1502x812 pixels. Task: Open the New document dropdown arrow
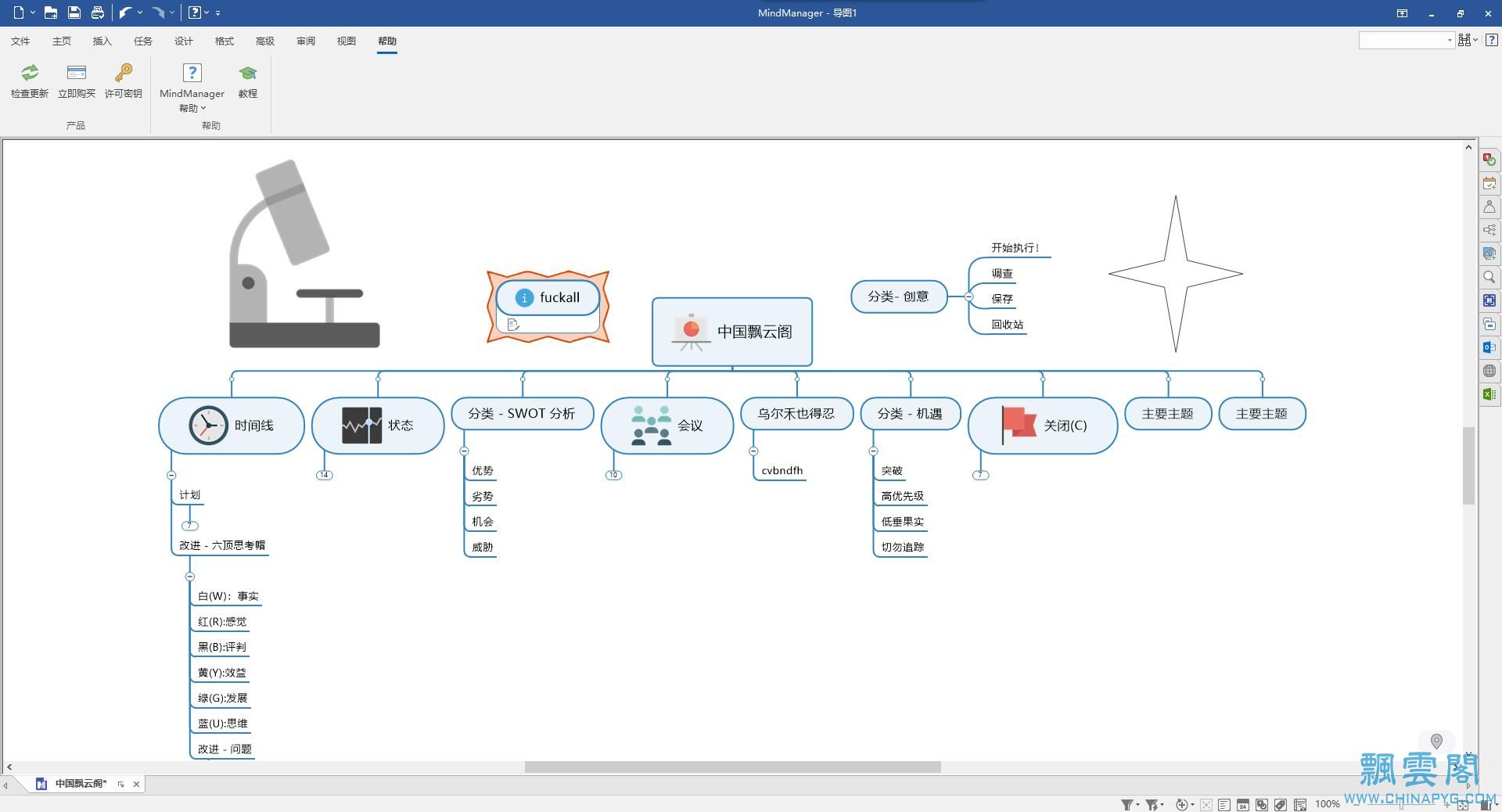tap(33, 13)
